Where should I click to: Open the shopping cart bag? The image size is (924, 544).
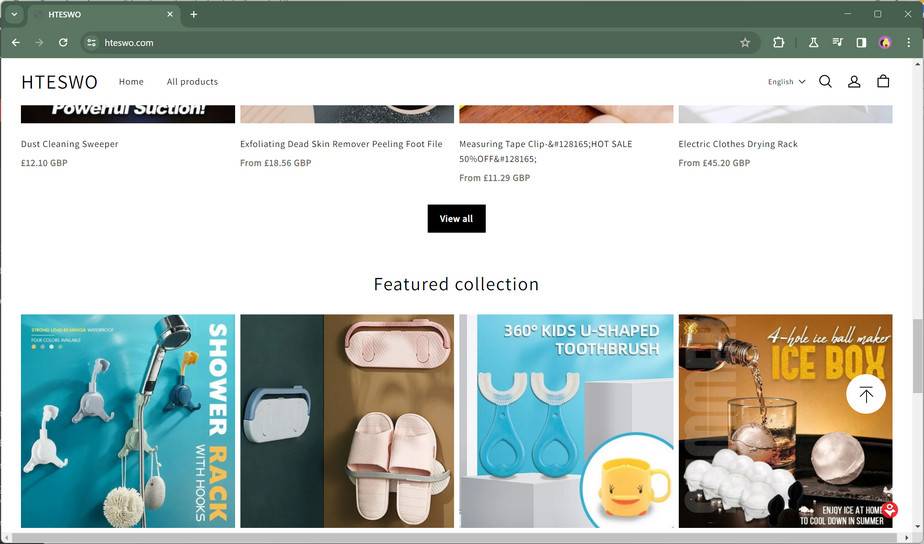click(883, 82)
